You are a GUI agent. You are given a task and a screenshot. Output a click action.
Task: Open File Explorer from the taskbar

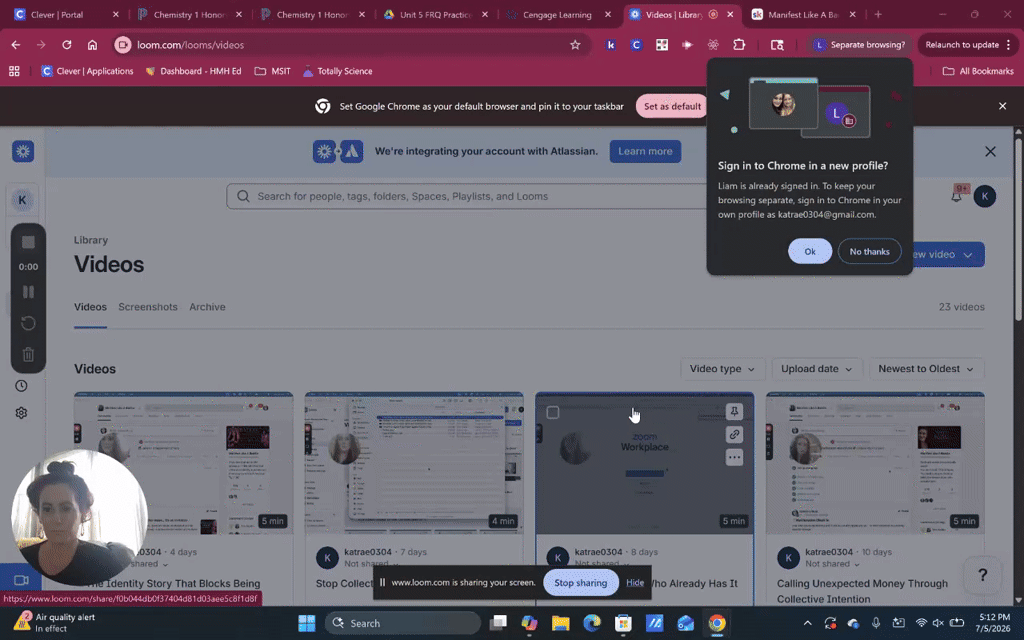[x=560, y=623]
